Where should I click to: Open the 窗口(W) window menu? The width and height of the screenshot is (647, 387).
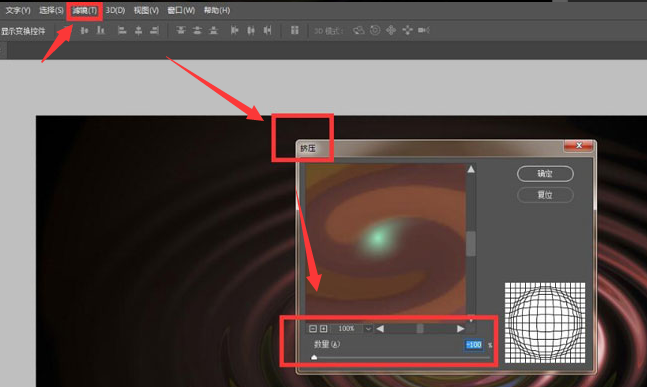click(181, 10)
